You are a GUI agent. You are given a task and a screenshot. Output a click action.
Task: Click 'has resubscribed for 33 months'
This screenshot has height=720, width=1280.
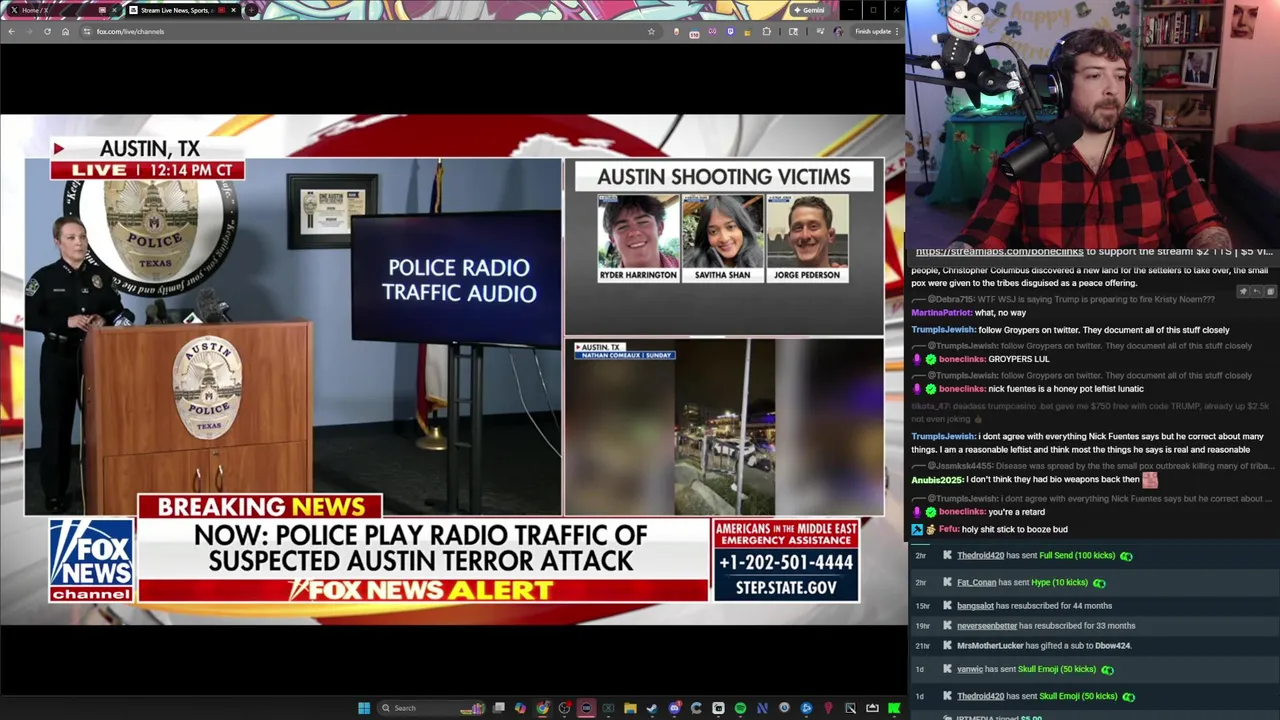click(1077, 626)
